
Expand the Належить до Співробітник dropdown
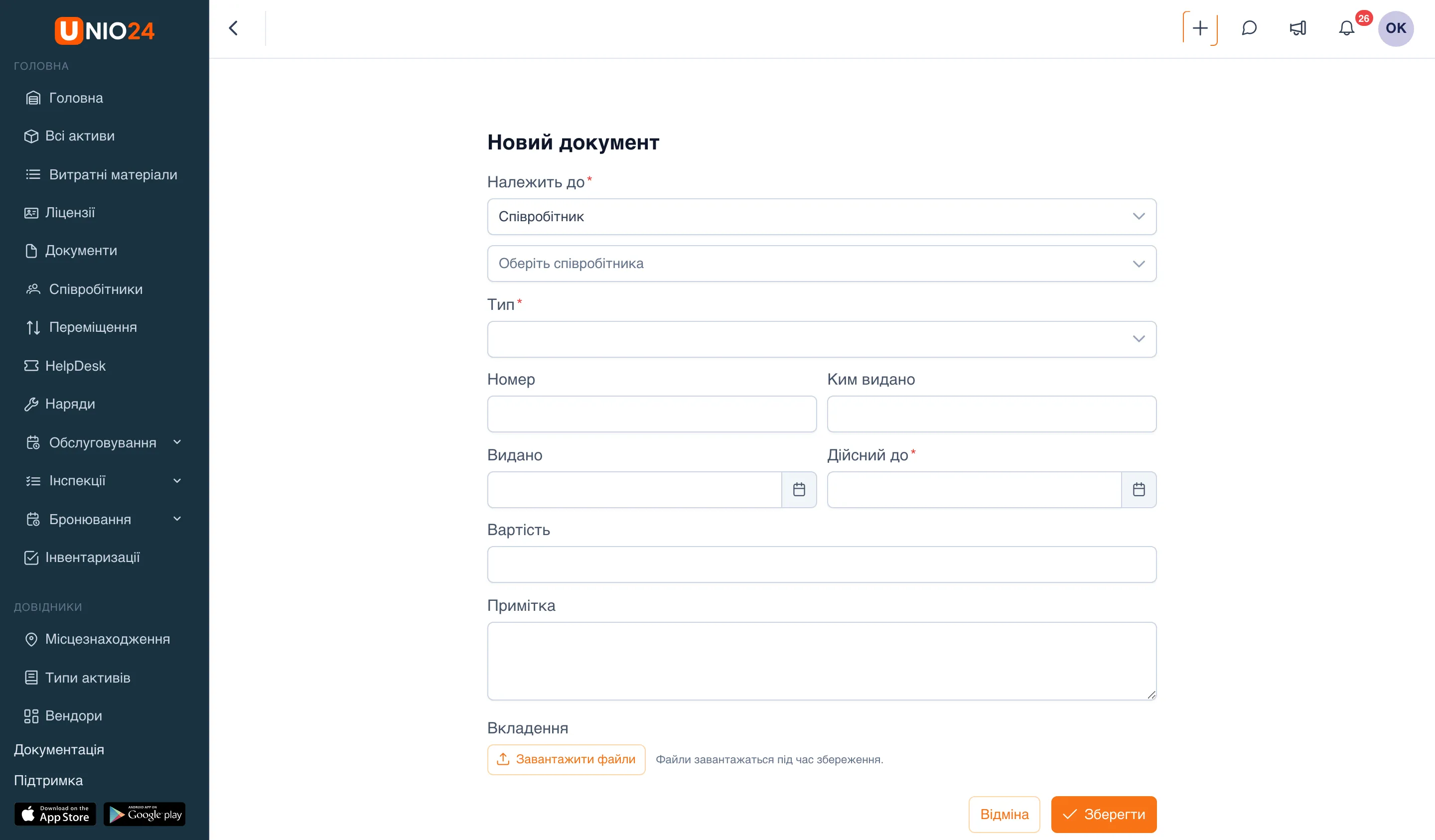822,216
